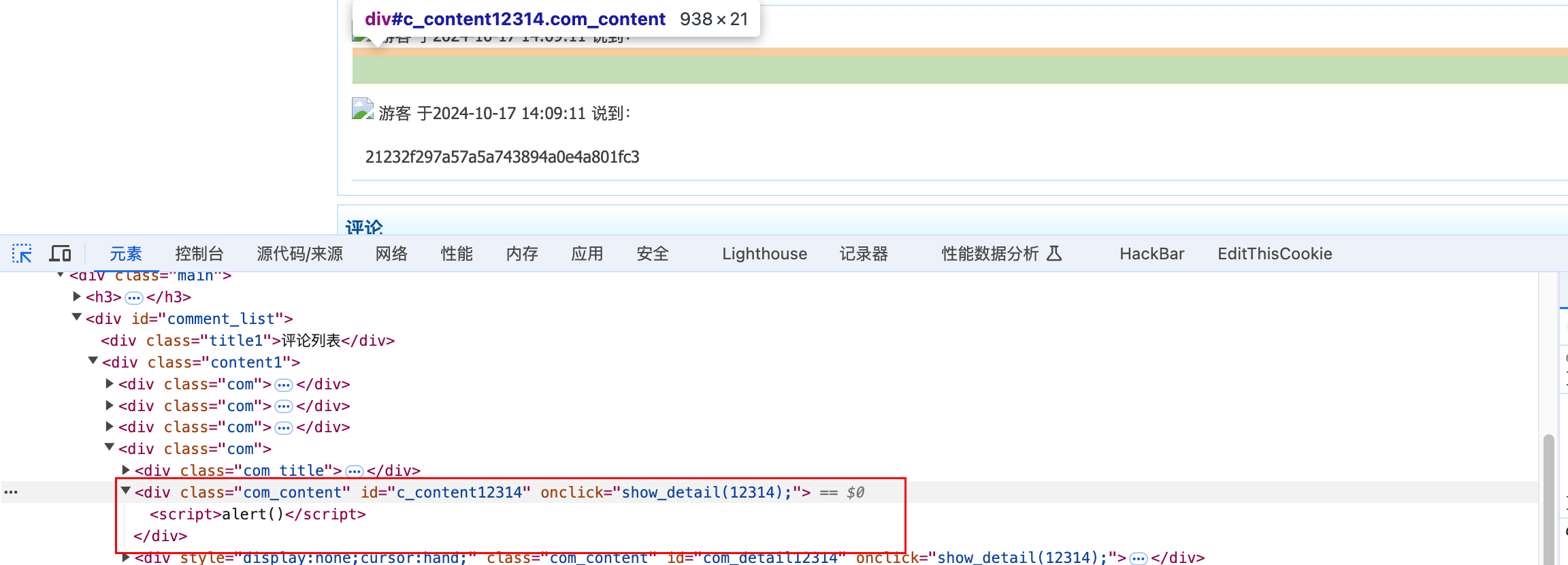Select the title1 评论列表 div line
The image size is (1568, 565).
248,340
